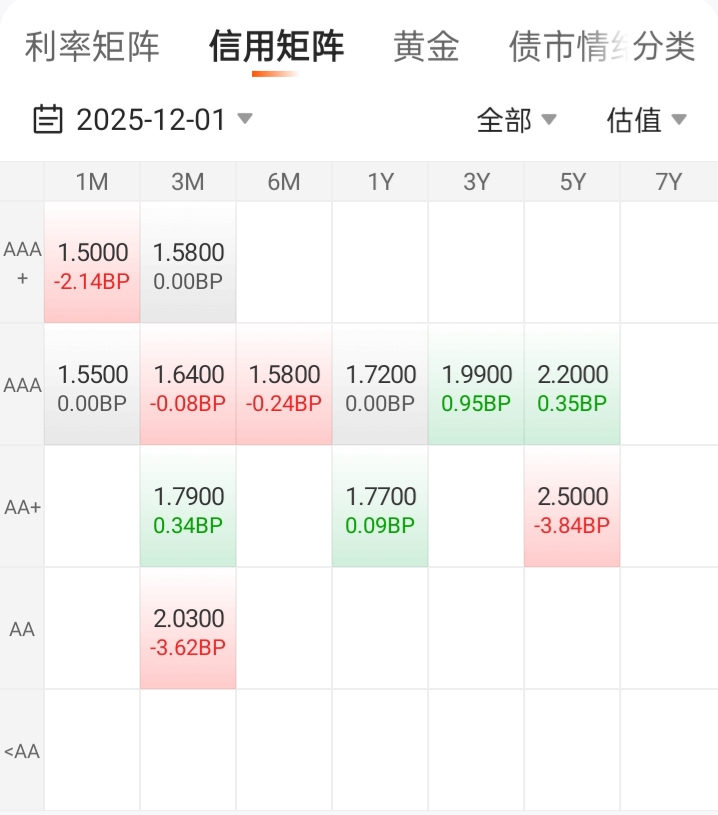
Task: Select the AAA row label
Action: [22, 386]
